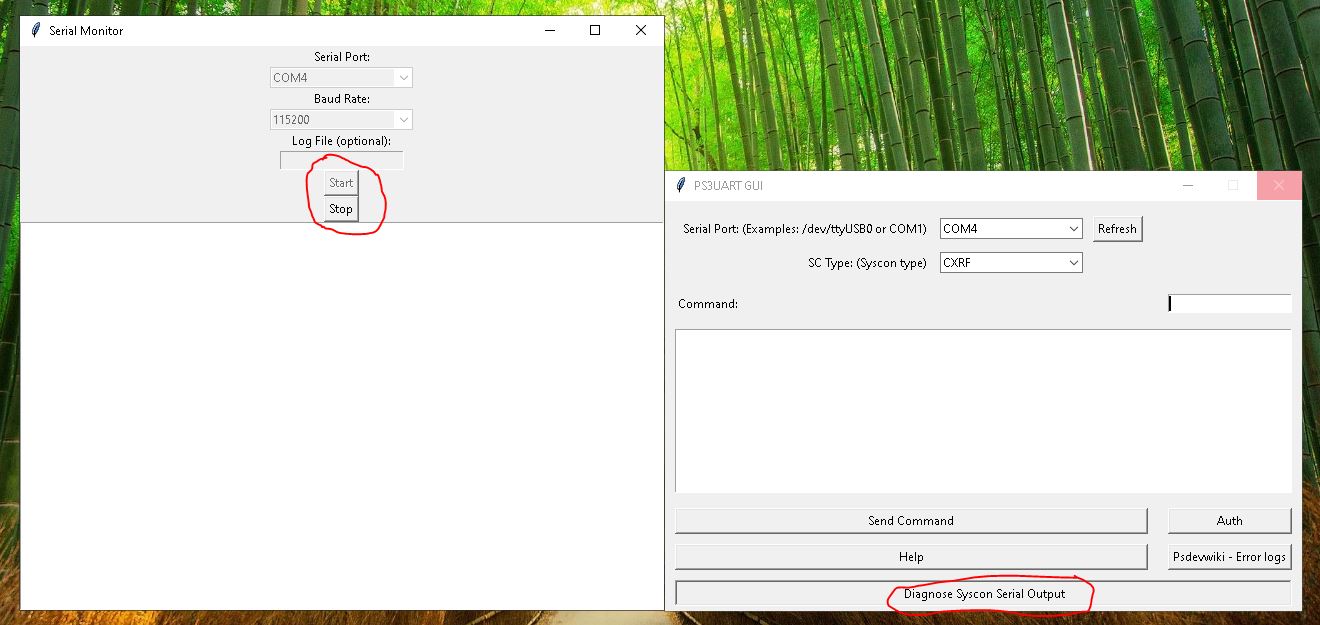Click the 'PS3UART GUI' window title text
The width and height of the screenshot is (1320, 625).
[728, 186]
